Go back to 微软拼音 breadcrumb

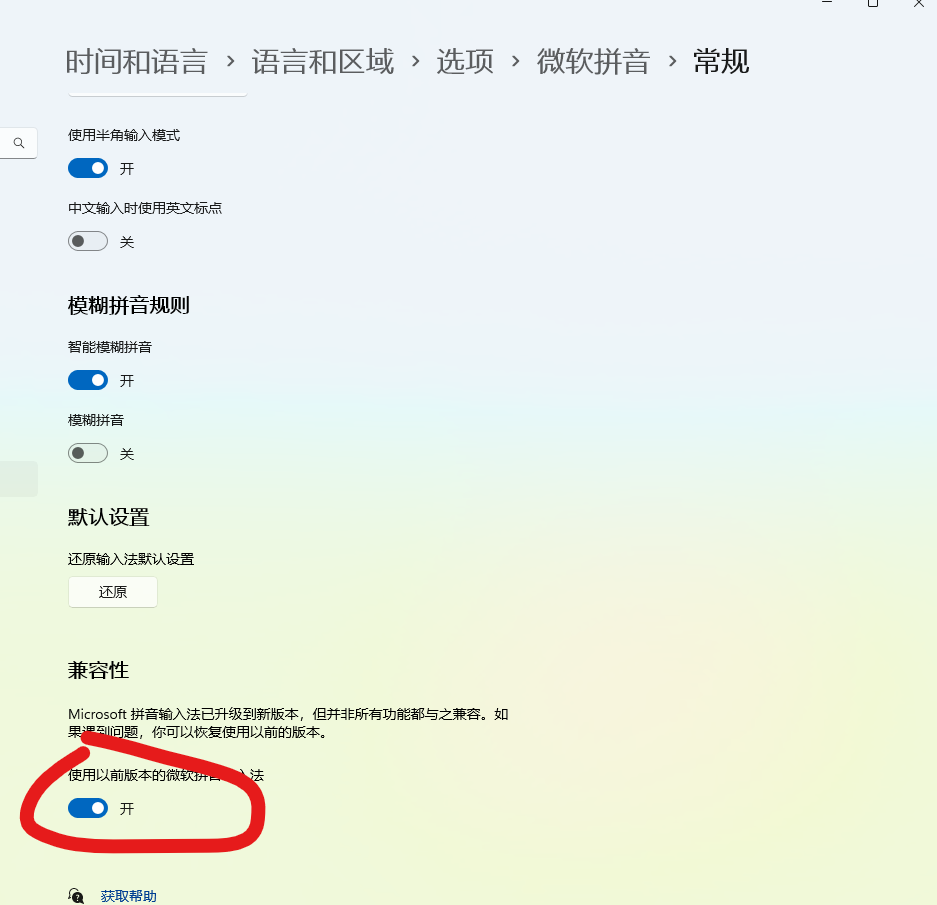click(x=593, y=62)
